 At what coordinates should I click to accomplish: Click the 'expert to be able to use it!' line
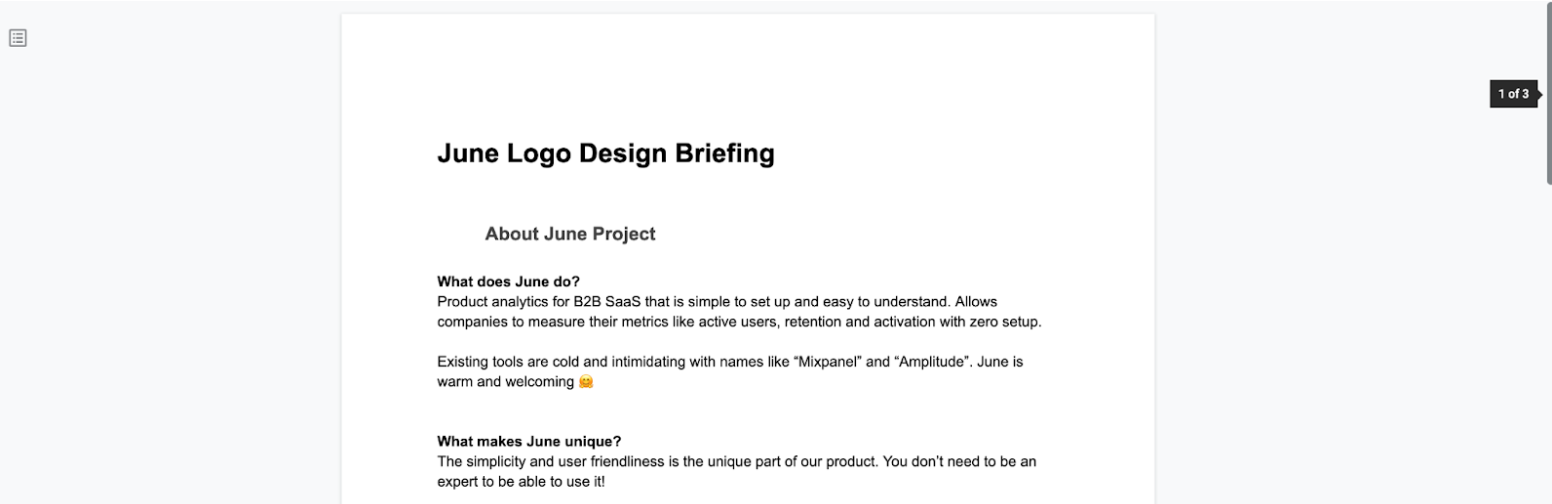pos(520,481)
